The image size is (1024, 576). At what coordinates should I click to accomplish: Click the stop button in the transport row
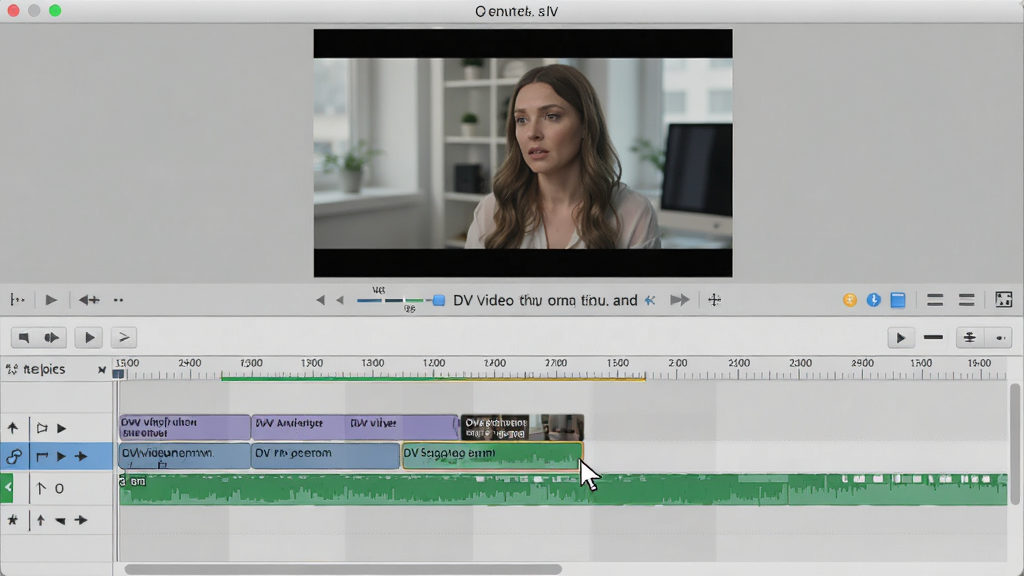pos(24,338)
